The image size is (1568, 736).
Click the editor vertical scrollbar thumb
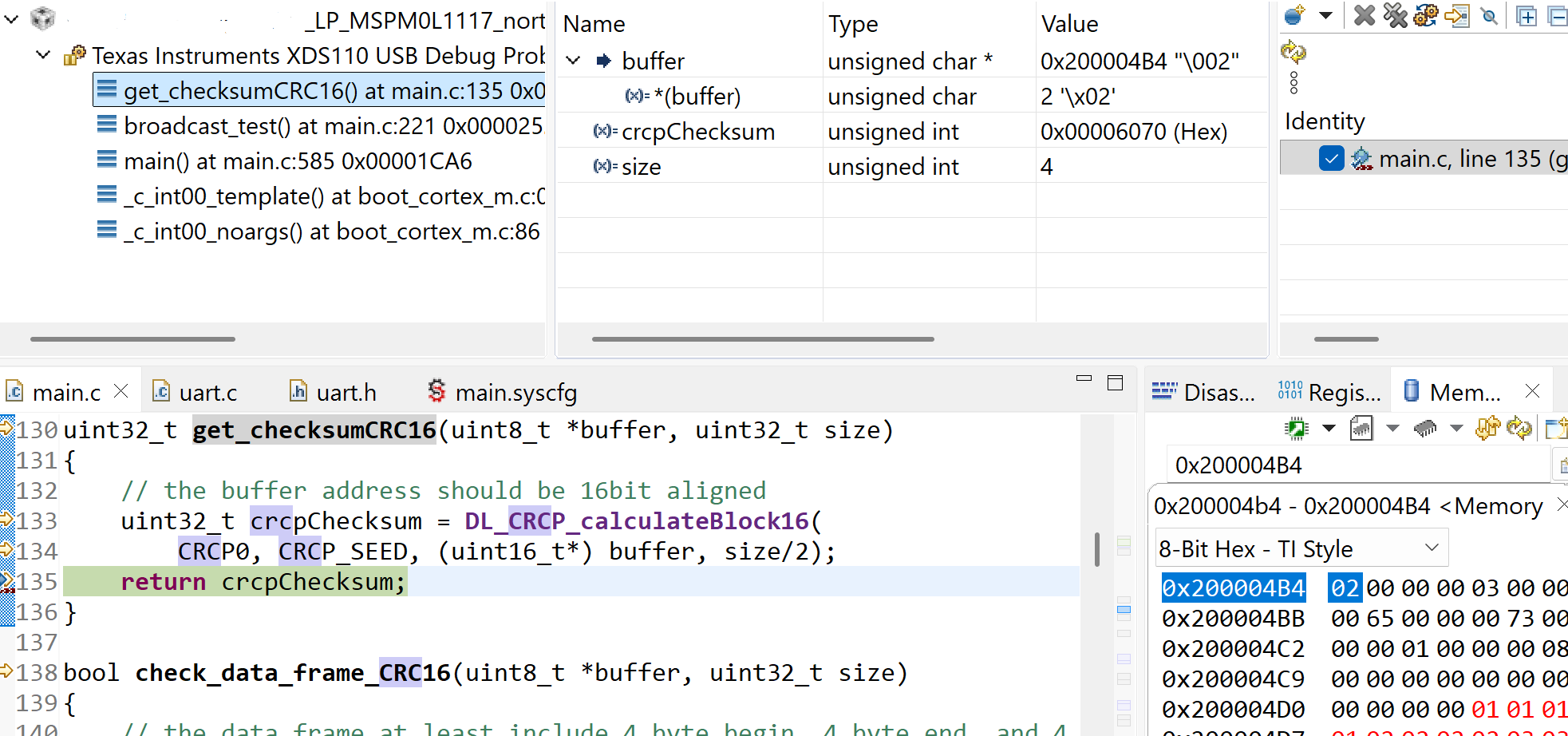click(1097, 548)
